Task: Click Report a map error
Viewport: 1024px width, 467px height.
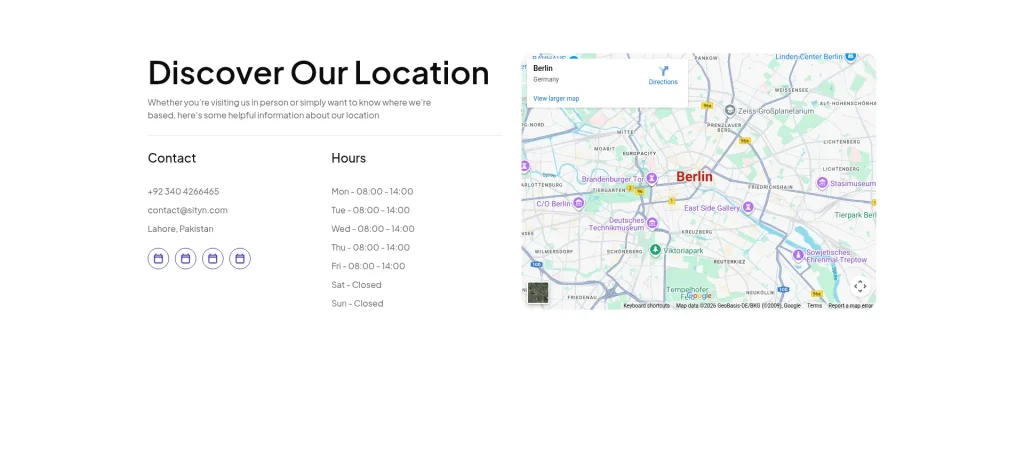Action: [x=851, y=306]
